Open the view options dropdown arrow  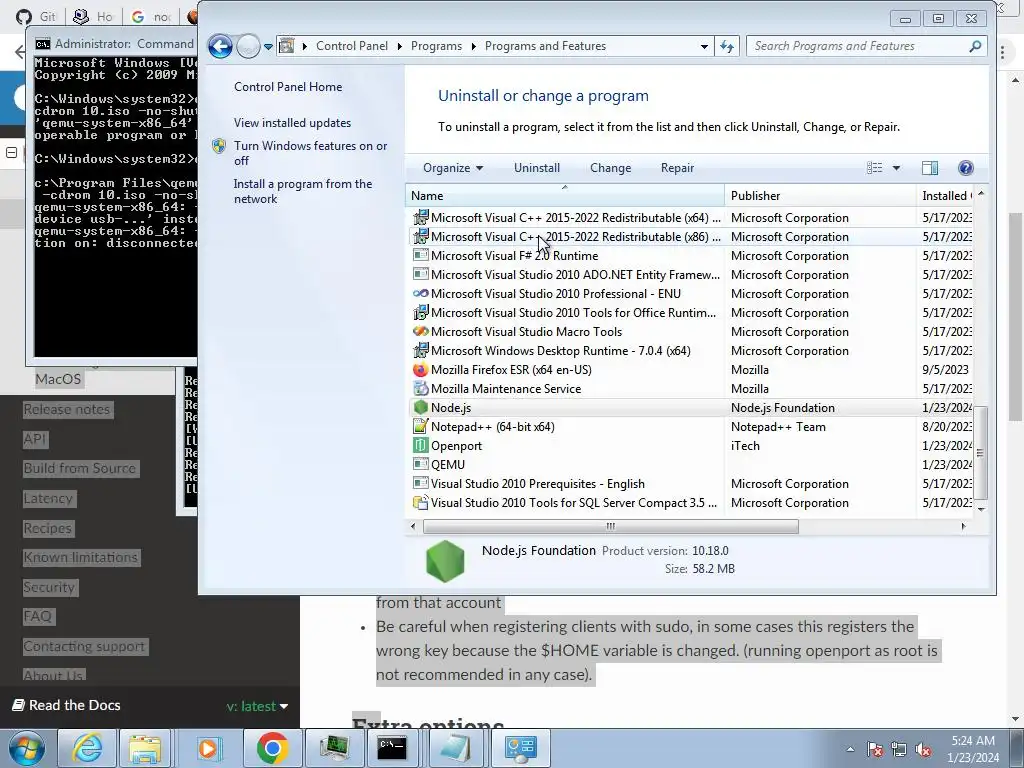pos(896,168)
